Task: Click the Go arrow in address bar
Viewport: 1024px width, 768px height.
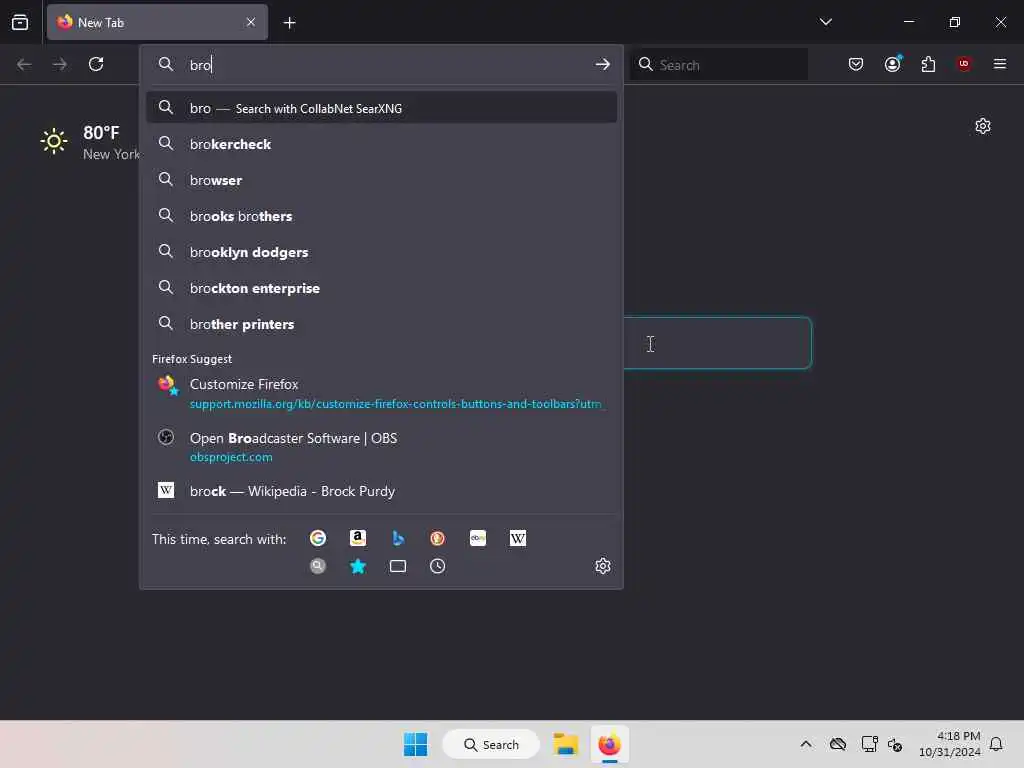Action: 602,64
